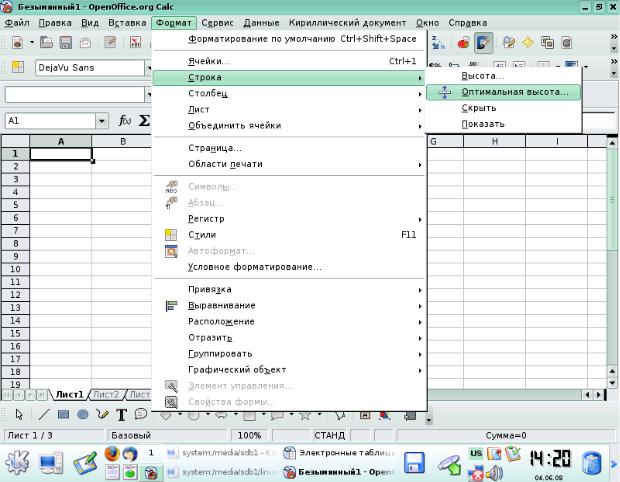620x482 pixels.
Task: Choose Высота… in the row submenu
Action: pos(503,76)
